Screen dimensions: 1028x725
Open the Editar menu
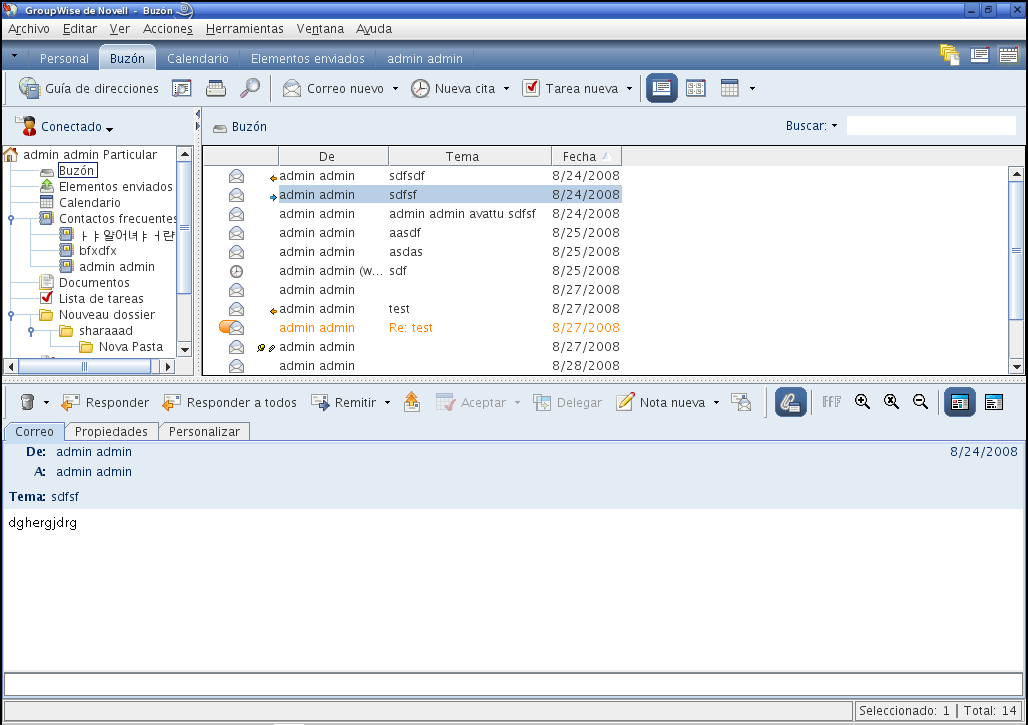pos(79,29)
